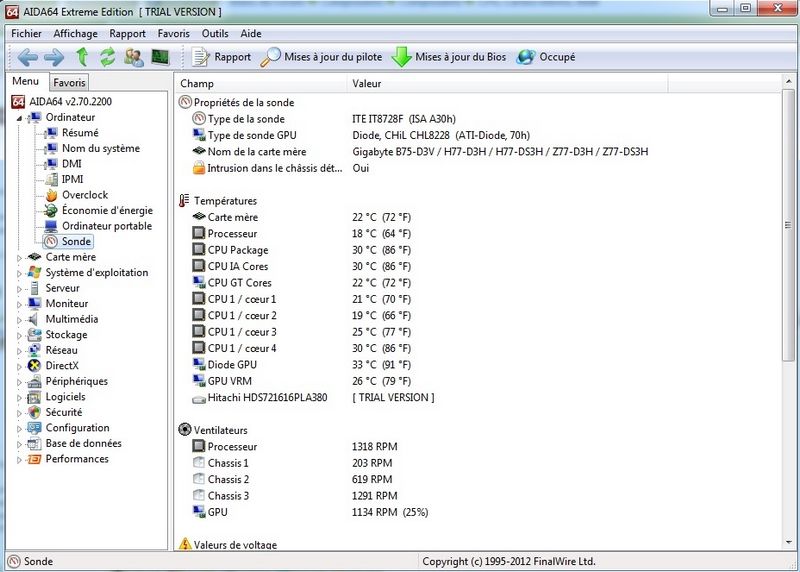This screenshot has height=572, width=800.
Task: Click the blue Back arrow icon
Action: (x=28, y=57)
